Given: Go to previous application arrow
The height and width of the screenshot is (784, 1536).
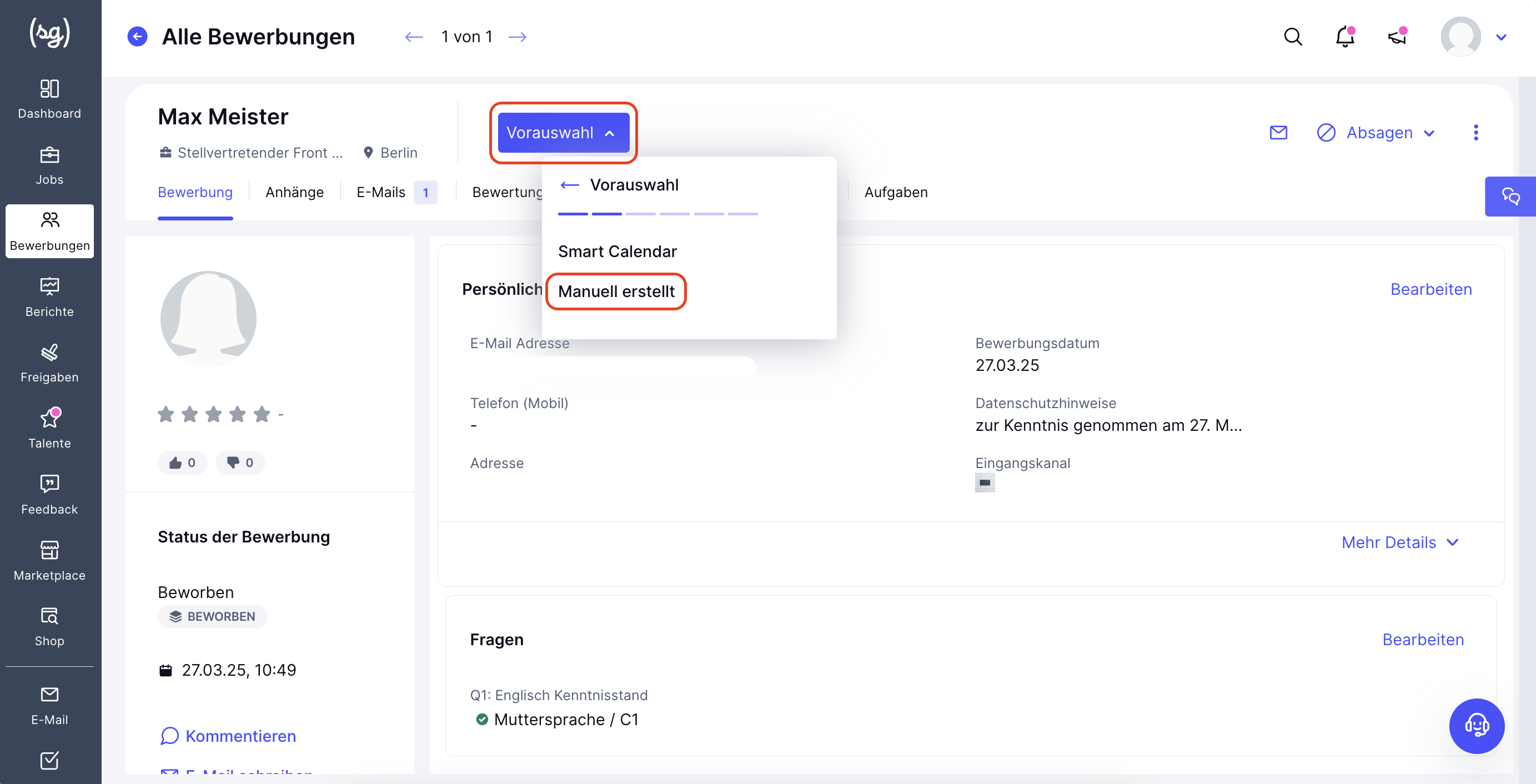Looking at the screenshot, I should (x=413, y=37).
